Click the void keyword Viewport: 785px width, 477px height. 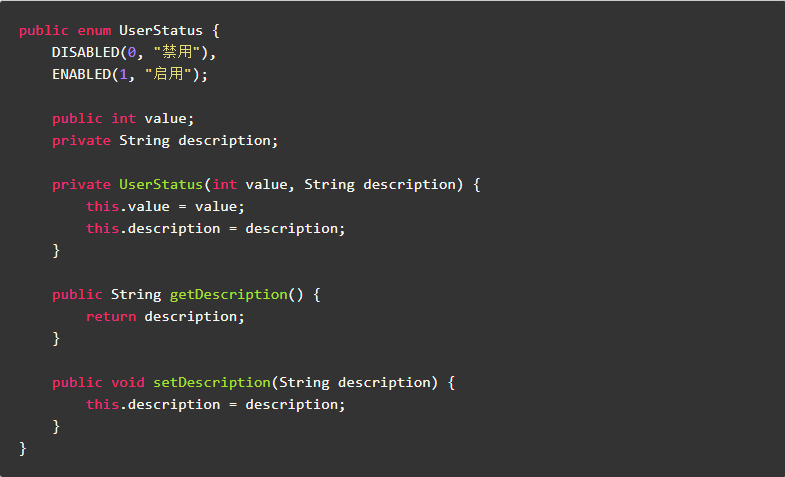(127, 382)
